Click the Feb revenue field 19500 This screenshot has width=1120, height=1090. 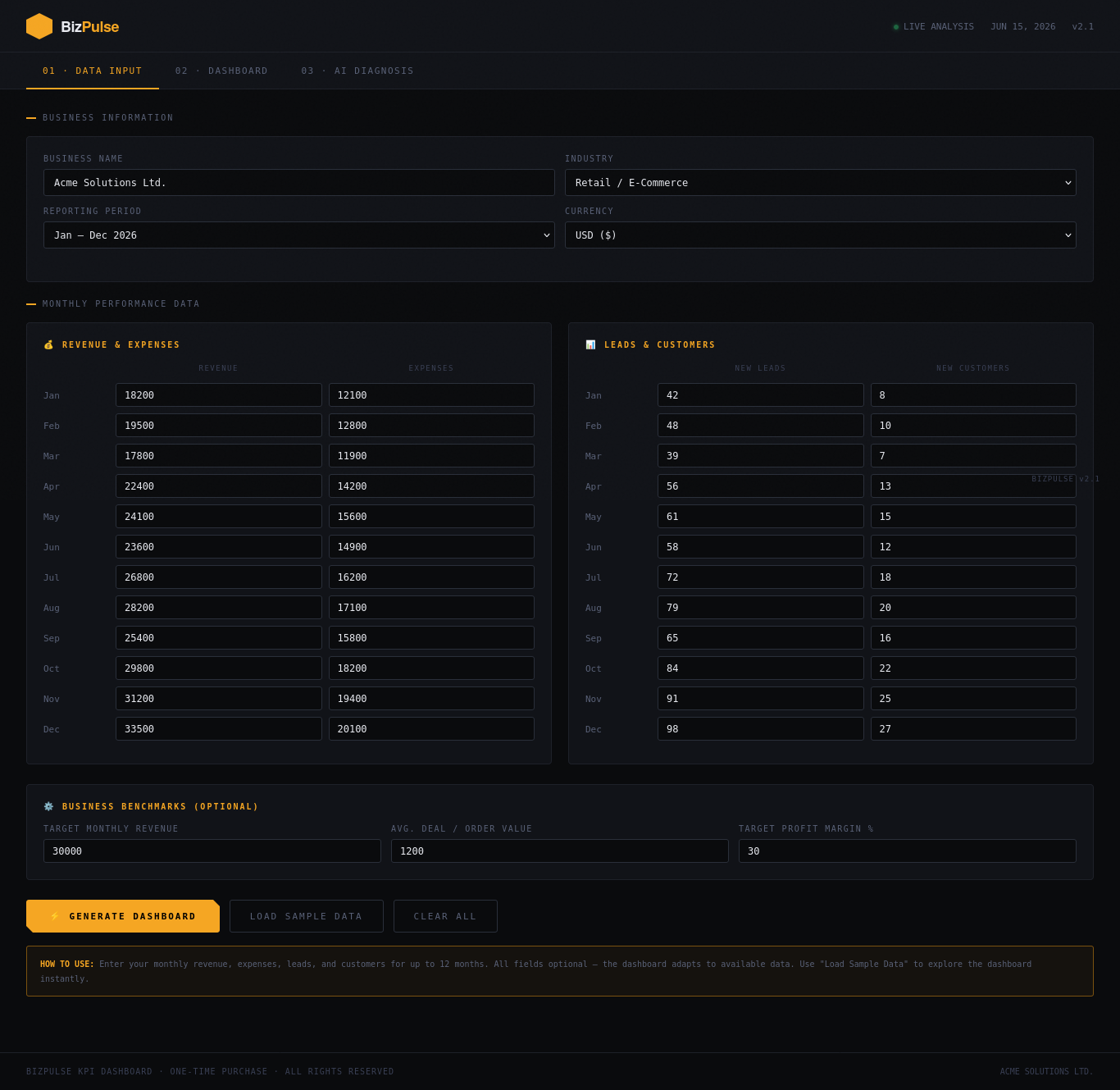(x=218, y=426)
